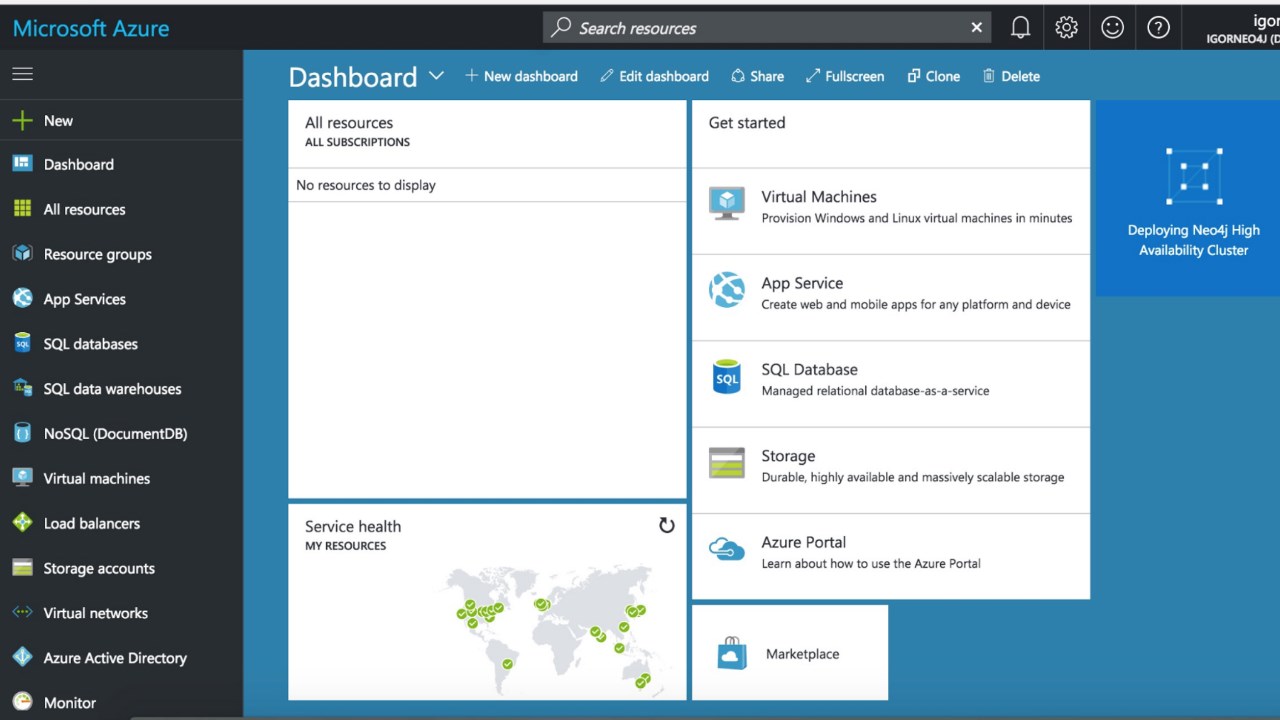Toggle the hamburger sidebar menu

[x=22, y=74]
